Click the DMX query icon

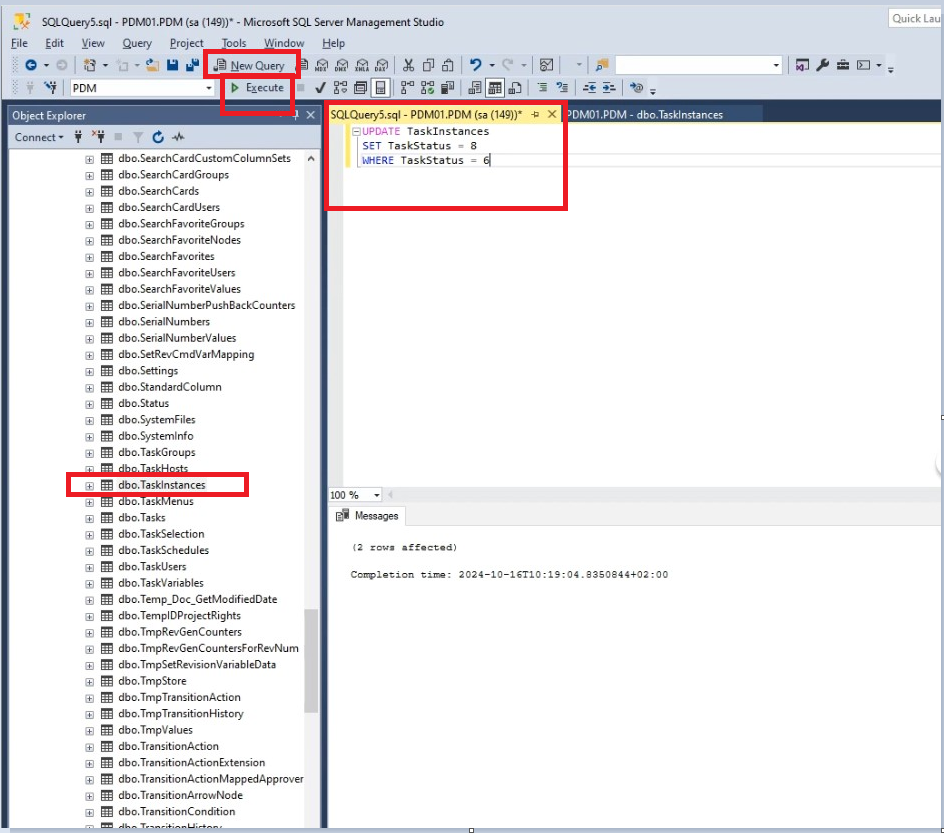[342, 65]
